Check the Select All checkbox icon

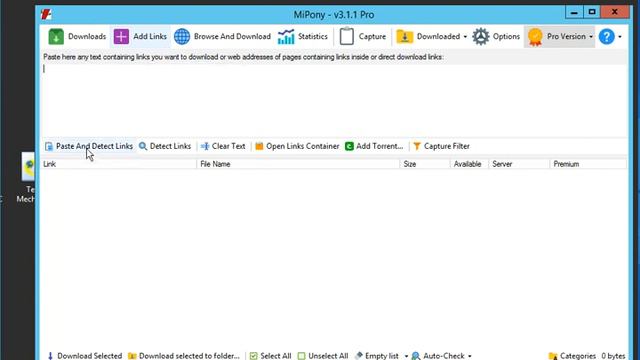(x=253, y=356)
